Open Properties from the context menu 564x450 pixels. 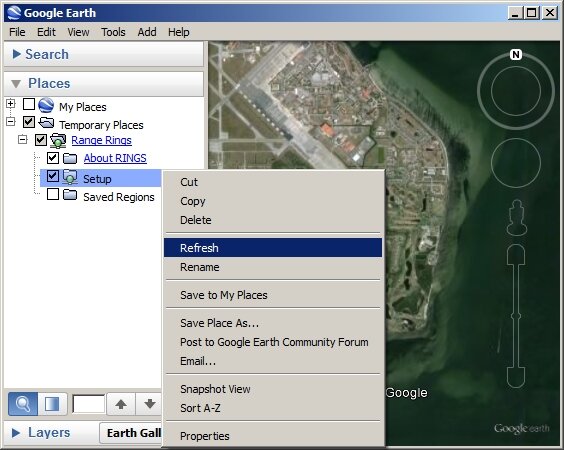click(273, 436)
